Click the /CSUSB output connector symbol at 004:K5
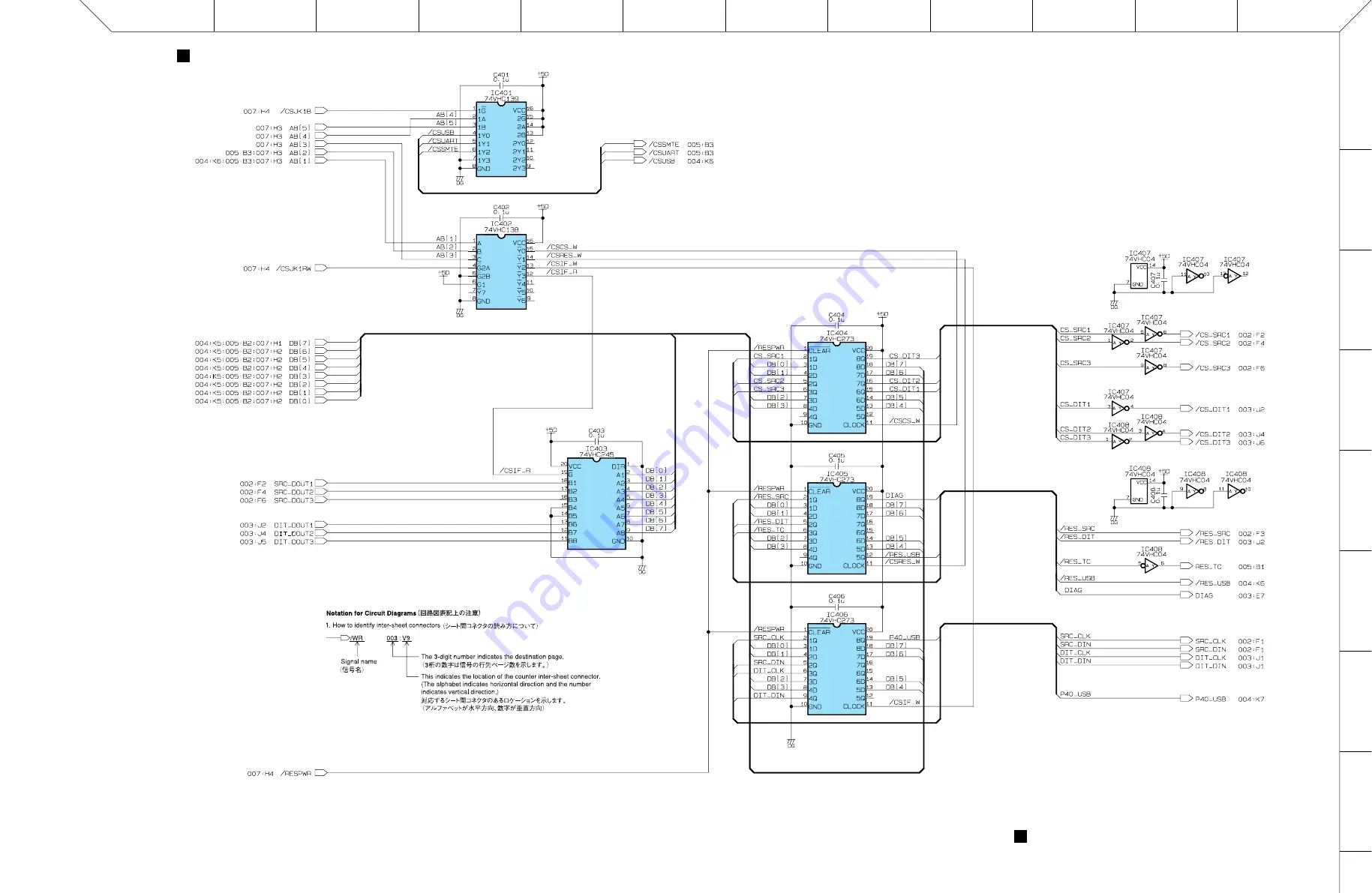 (x=640, y=160)
